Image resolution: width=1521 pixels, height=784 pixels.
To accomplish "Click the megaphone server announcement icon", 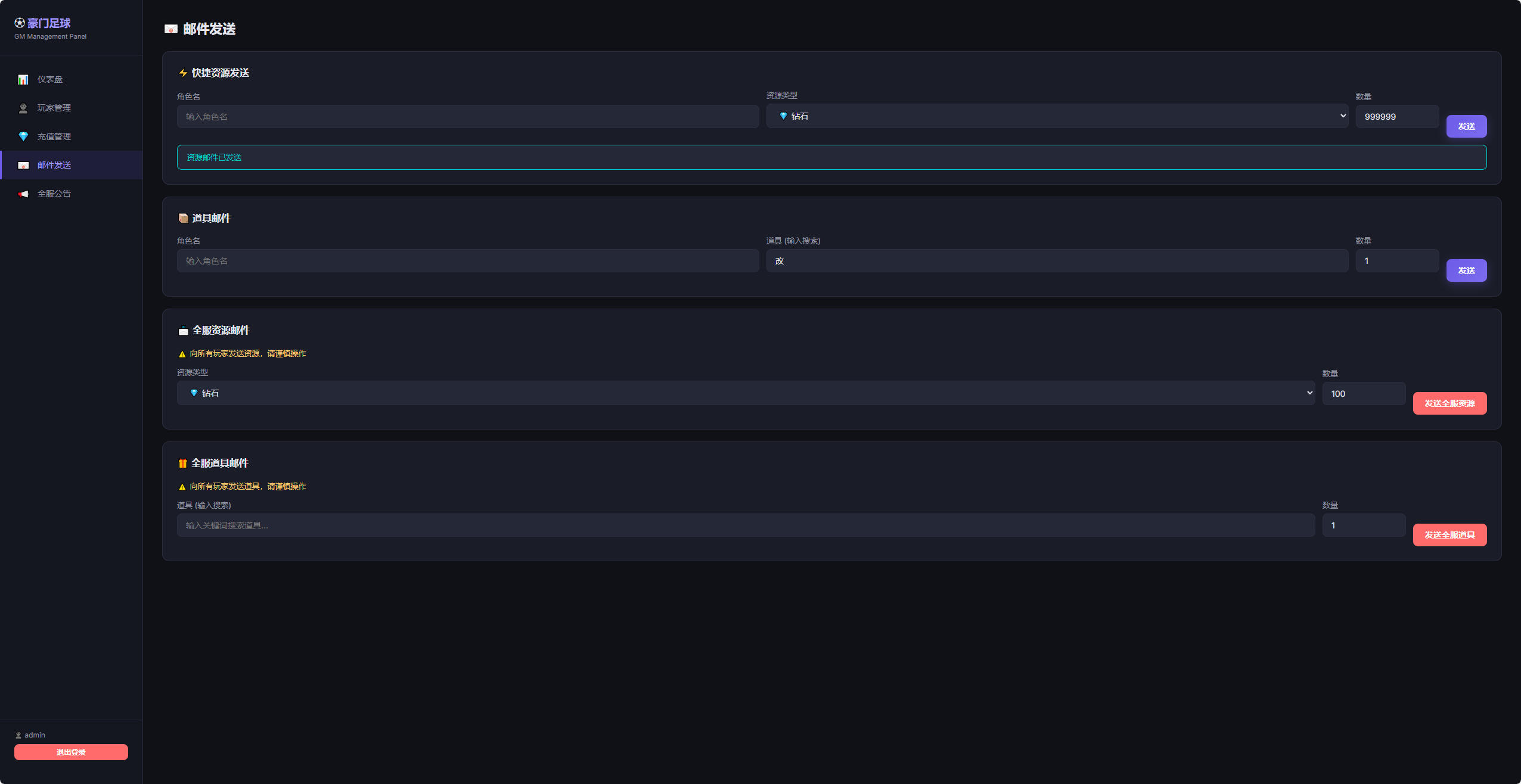I will [23, 194].
